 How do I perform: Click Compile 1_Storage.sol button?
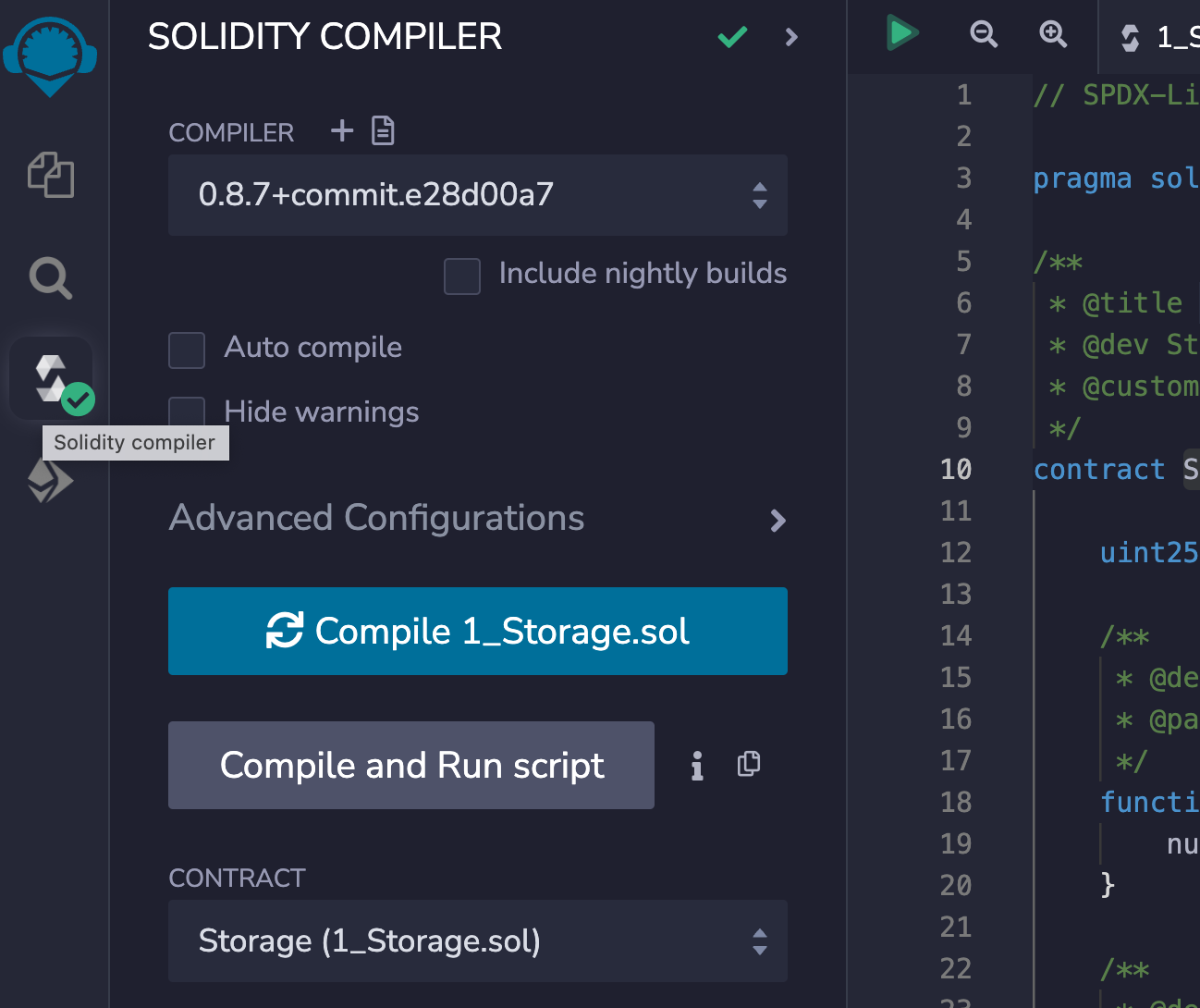point(478,631)
